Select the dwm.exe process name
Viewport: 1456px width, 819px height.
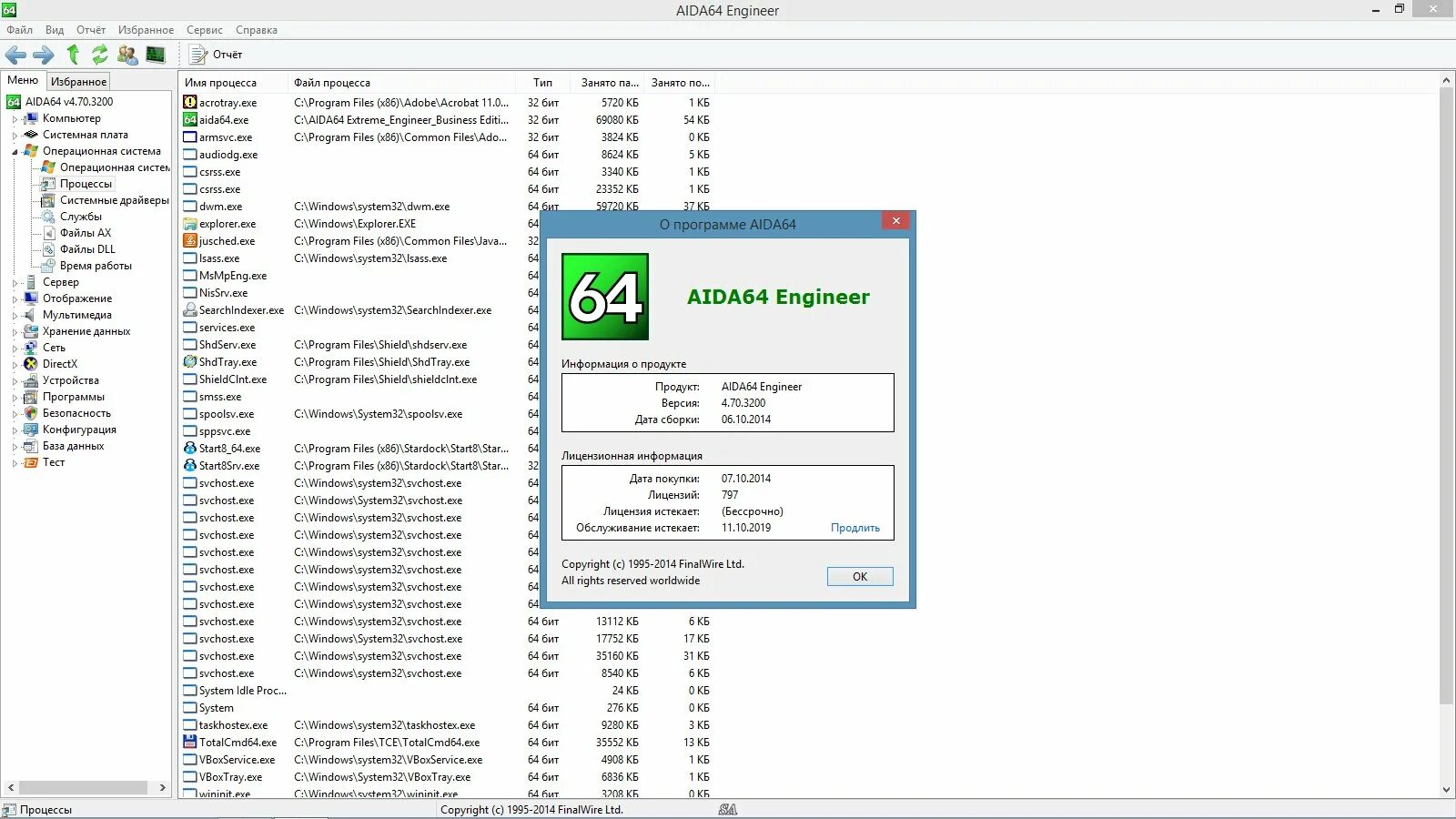[x=221, y=207]
